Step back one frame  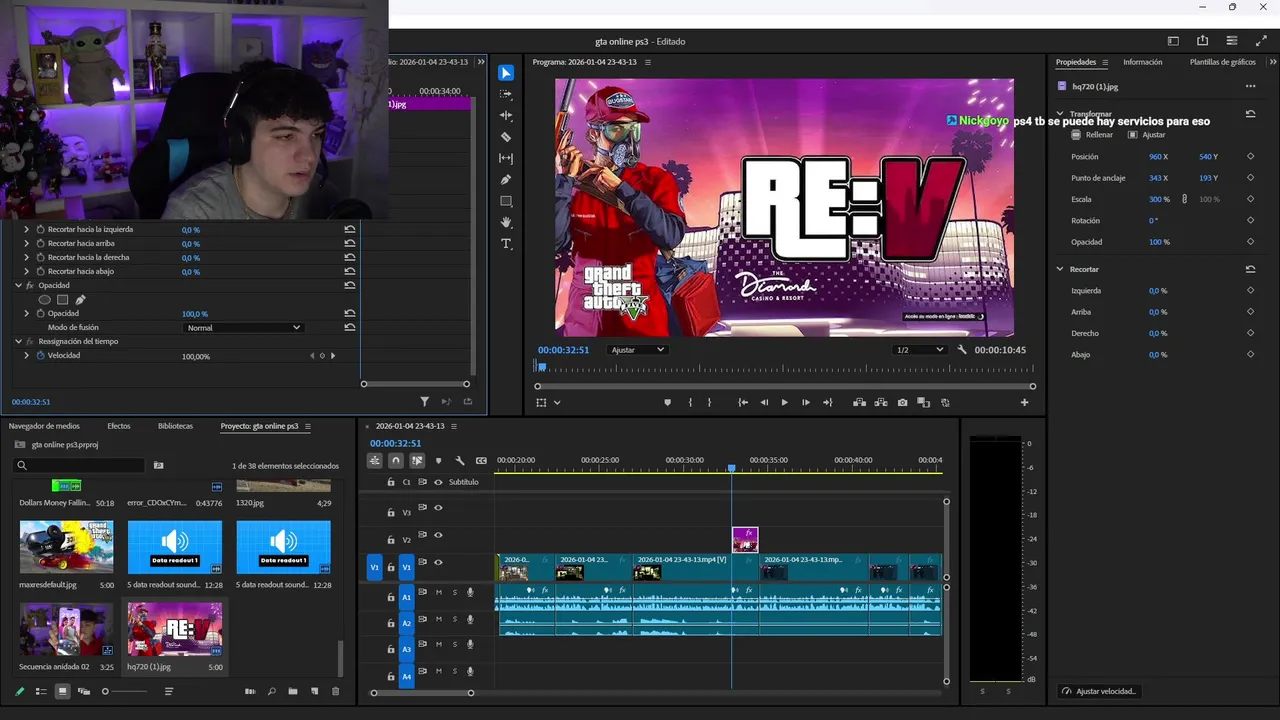click(764, 402)
